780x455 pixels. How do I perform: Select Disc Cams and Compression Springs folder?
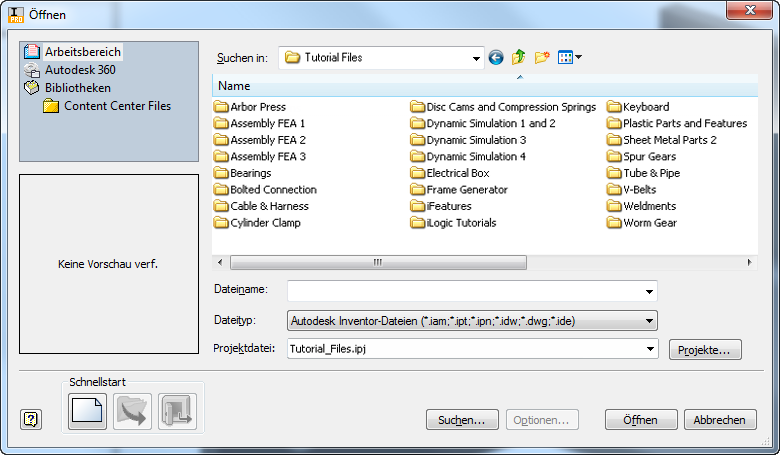pos(503,107)
